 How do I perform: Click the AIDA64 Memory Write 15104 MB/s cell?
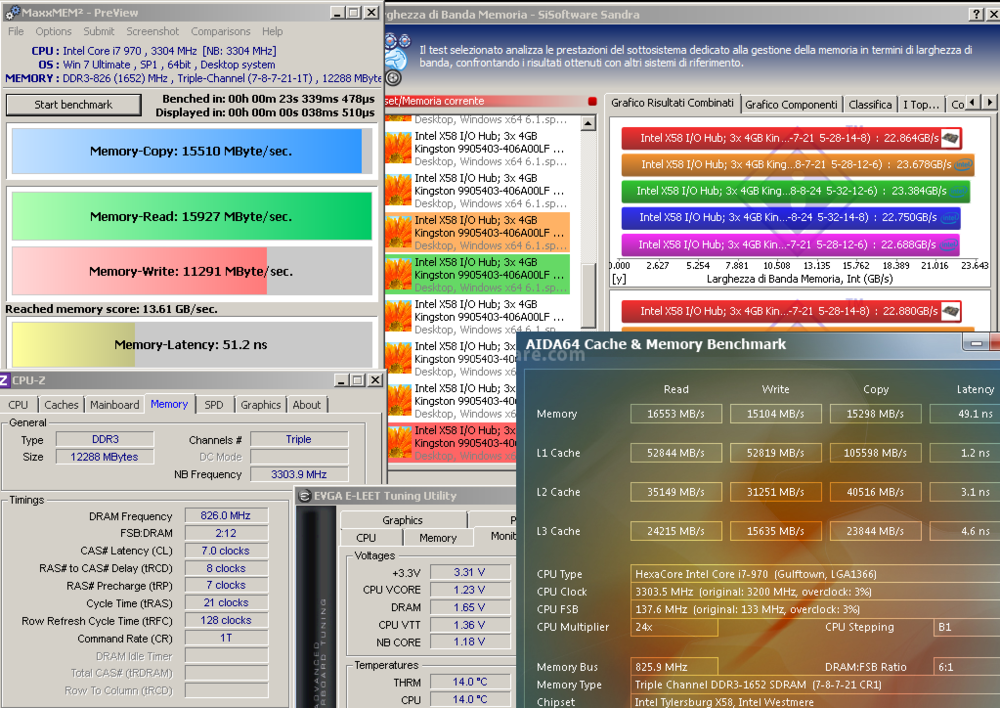click(776, 414)
